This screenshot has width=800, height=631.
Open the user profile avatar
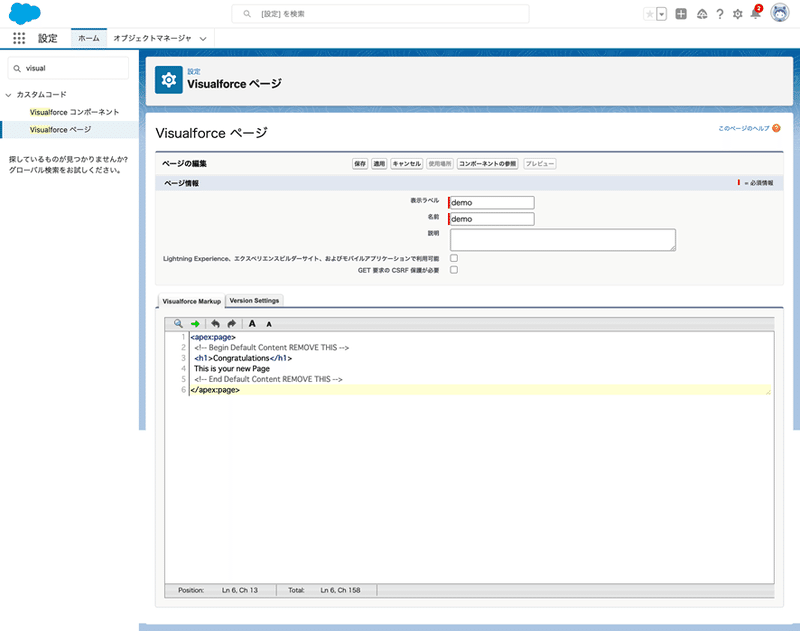(780, 13)
